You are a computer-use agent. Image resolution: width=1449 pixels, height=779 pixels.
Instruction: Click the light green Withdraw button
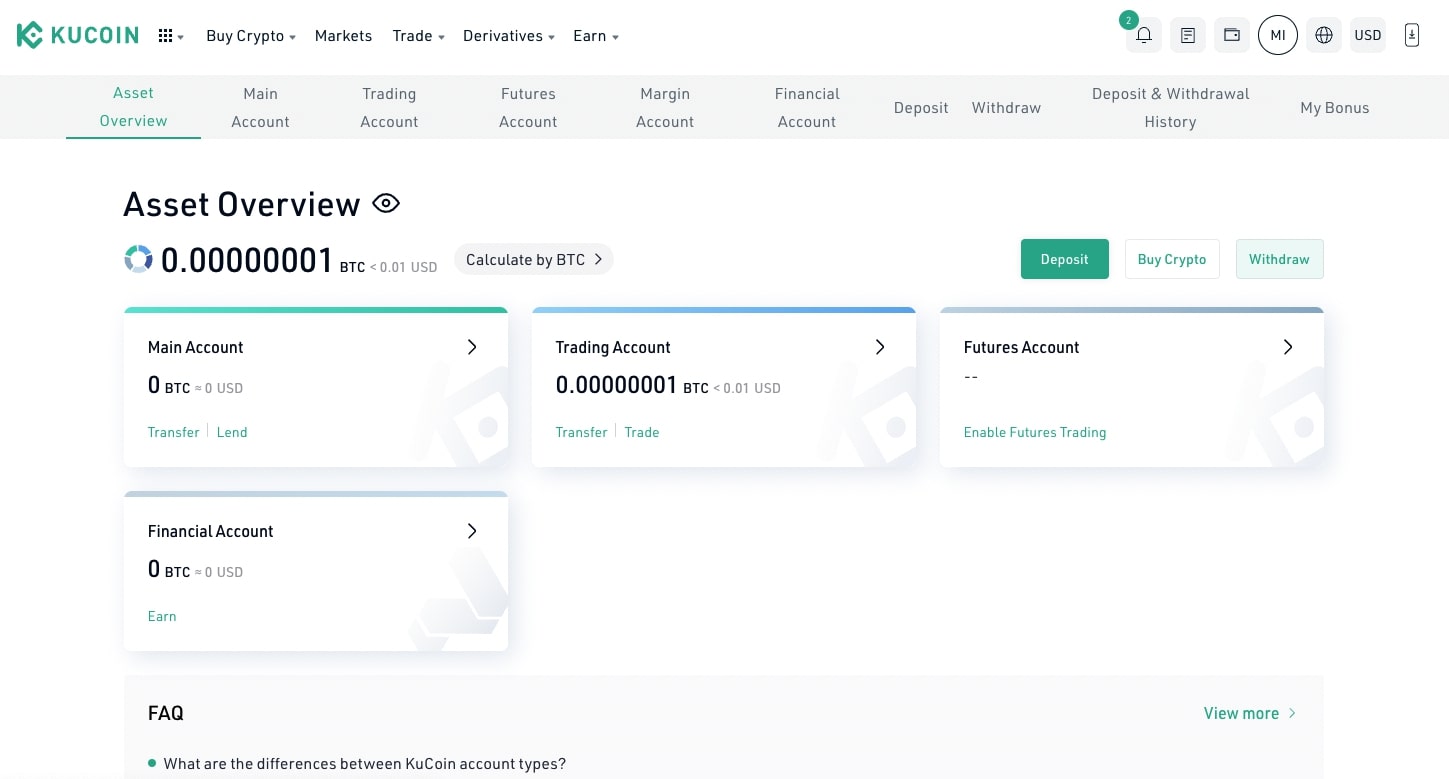point(1280,259)
